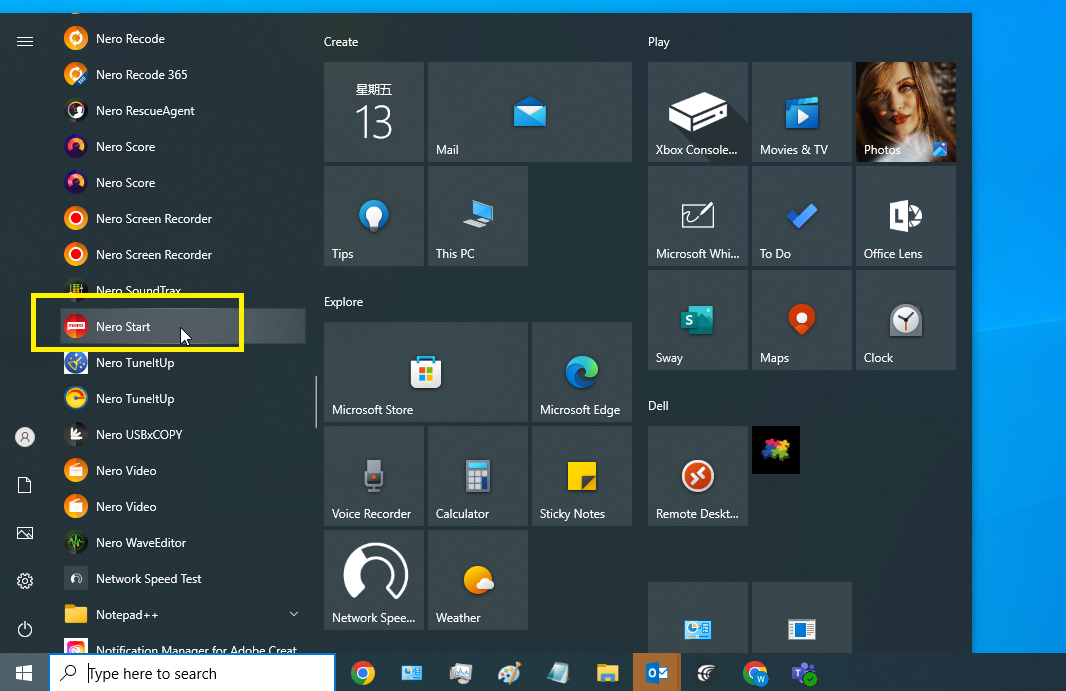Open the This PC tile
1066x691 pixels.
pos(478,216)
